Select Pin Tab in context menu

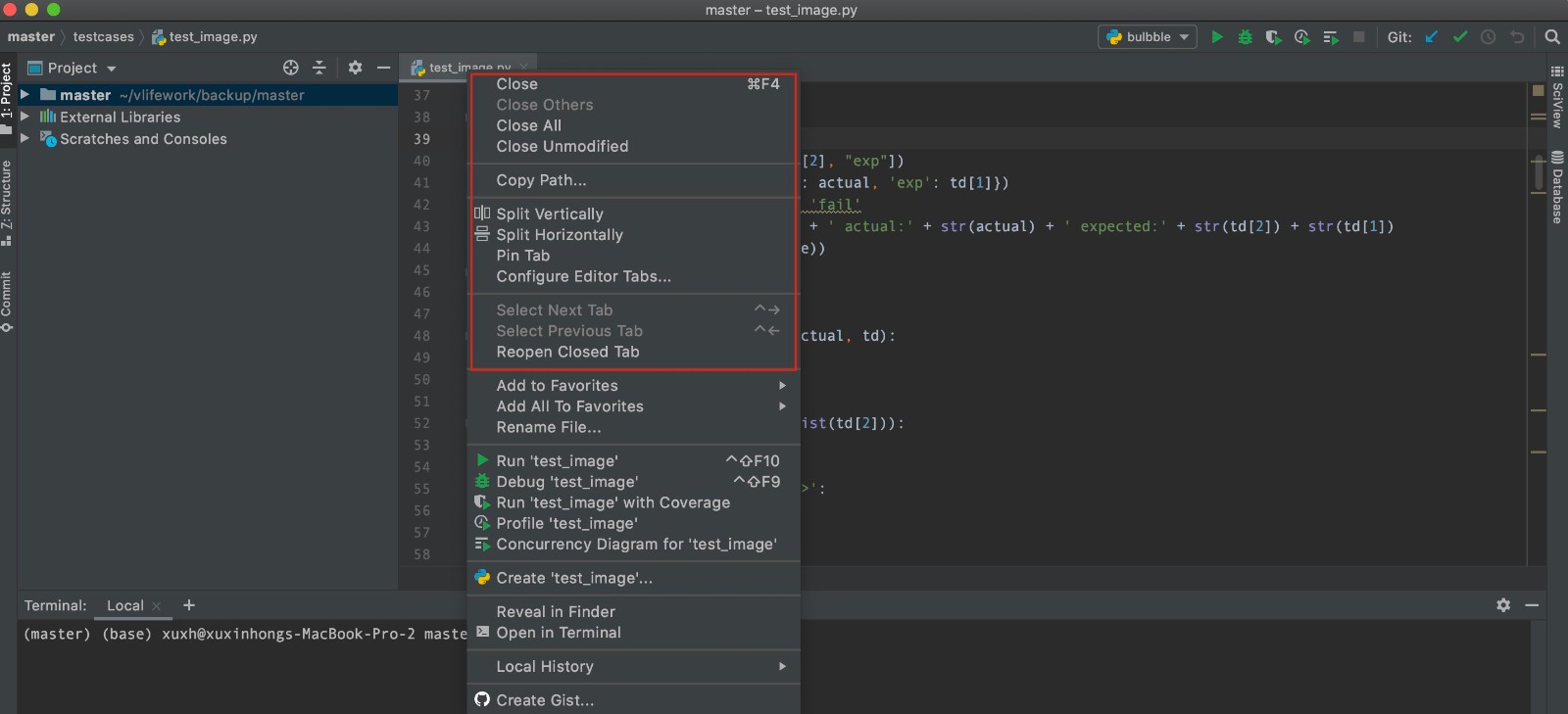pos(633,256)
